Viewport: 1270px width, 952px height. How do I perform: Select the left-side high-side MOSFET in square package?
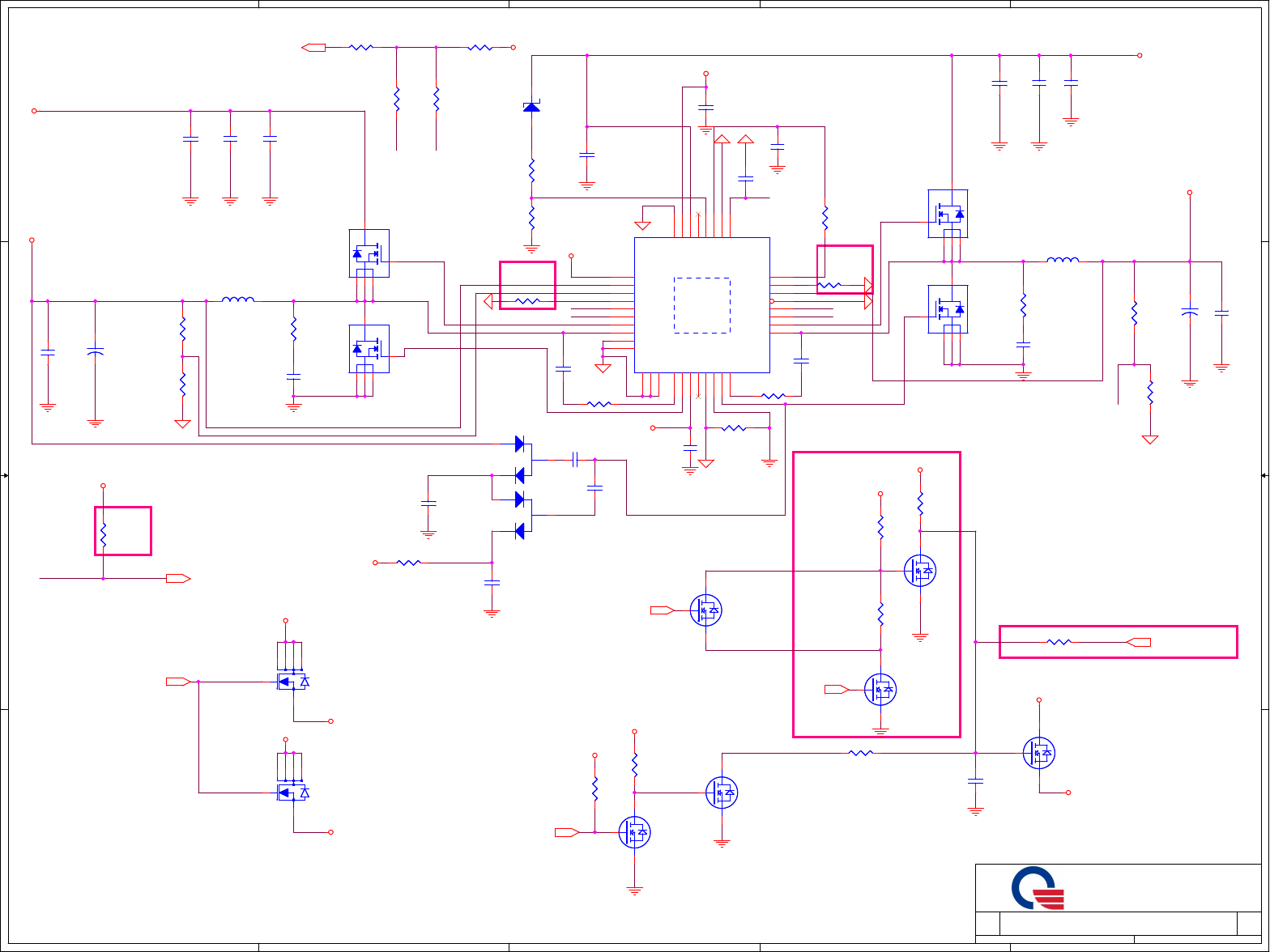[369, 253]
